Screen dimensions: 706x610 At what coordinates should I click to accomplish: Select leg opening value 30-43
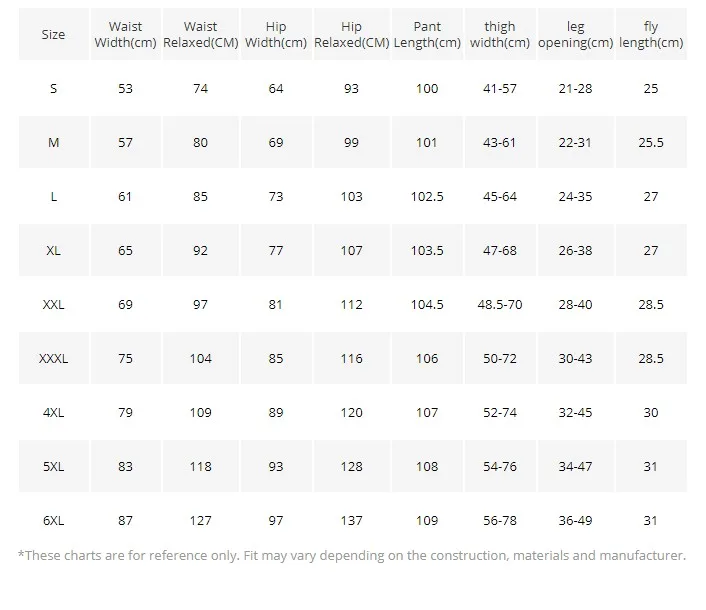tap(575, 358)
